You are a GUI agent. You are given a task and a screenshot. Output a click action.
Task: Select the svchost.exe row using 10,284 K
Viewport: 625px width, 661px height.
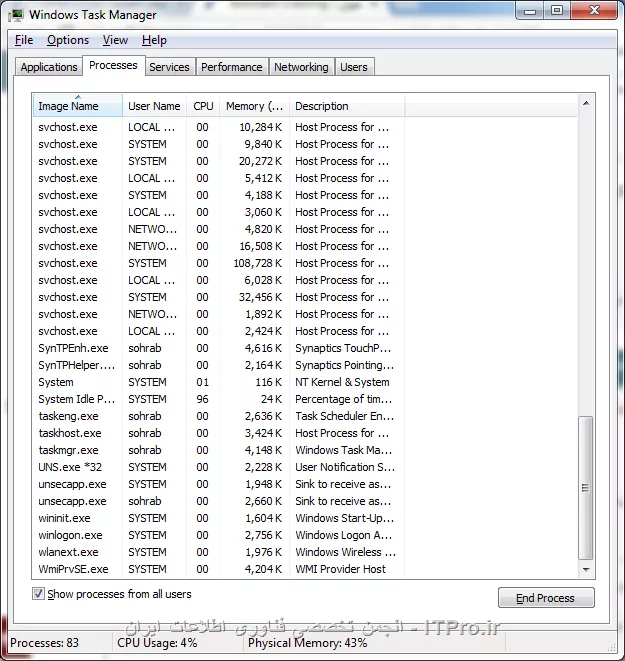[x=218, y=127]
